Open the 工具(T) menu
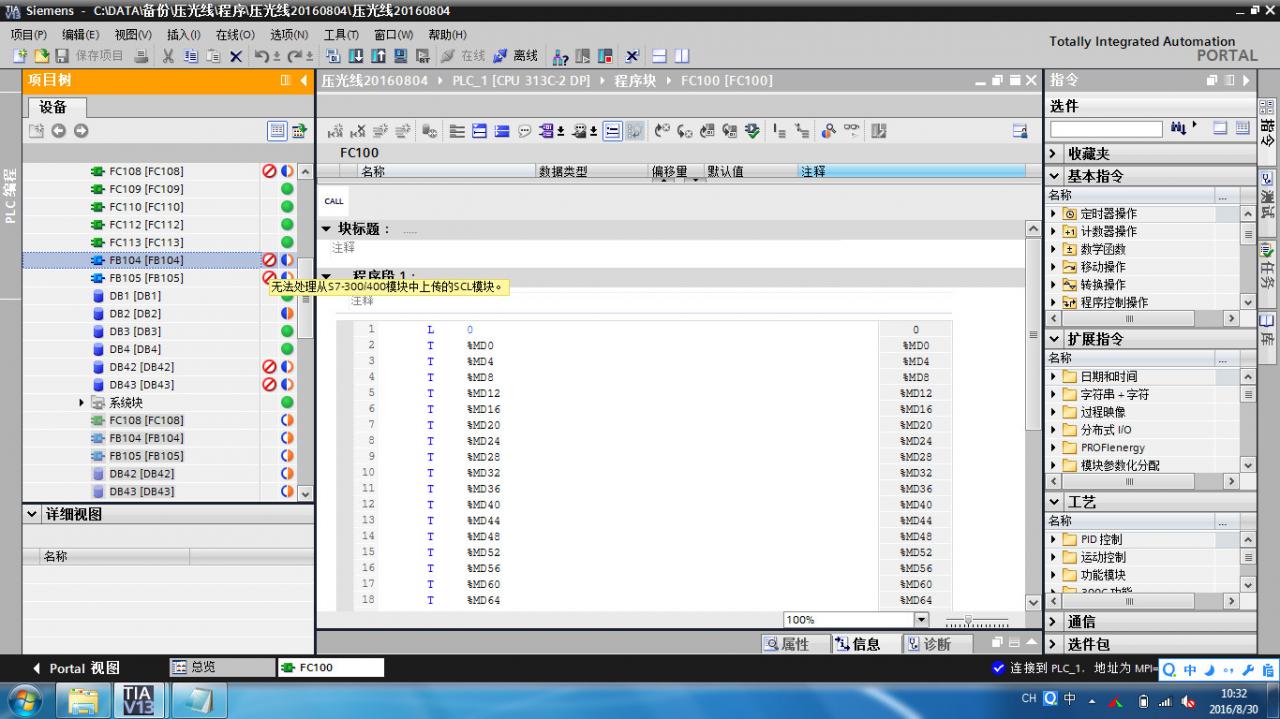The image size is (1280, 719). 341,35
